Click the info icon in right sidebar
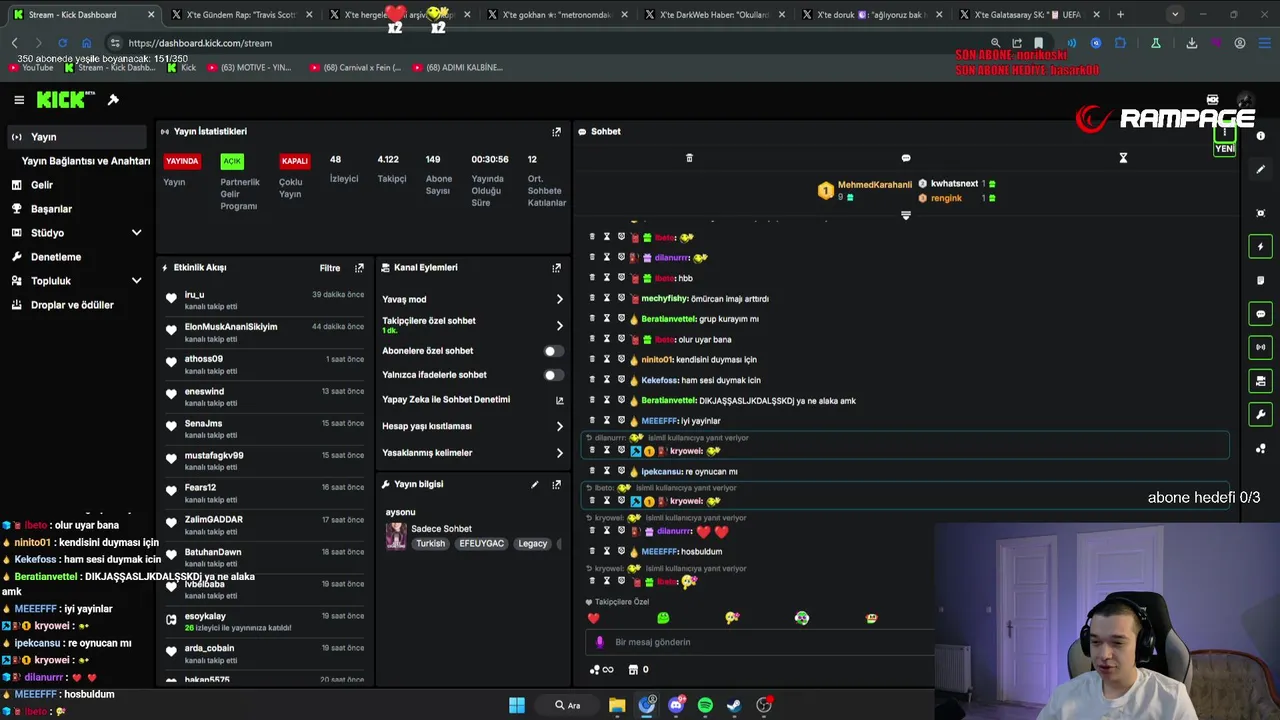The image size is (1280, 720). (x=1261, y=136)
